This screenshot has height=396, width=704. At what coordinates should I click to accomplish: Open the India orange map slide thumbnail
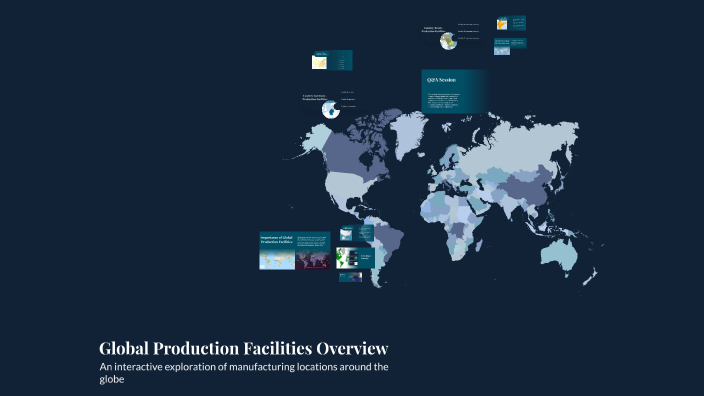click(x=511, y=23)
